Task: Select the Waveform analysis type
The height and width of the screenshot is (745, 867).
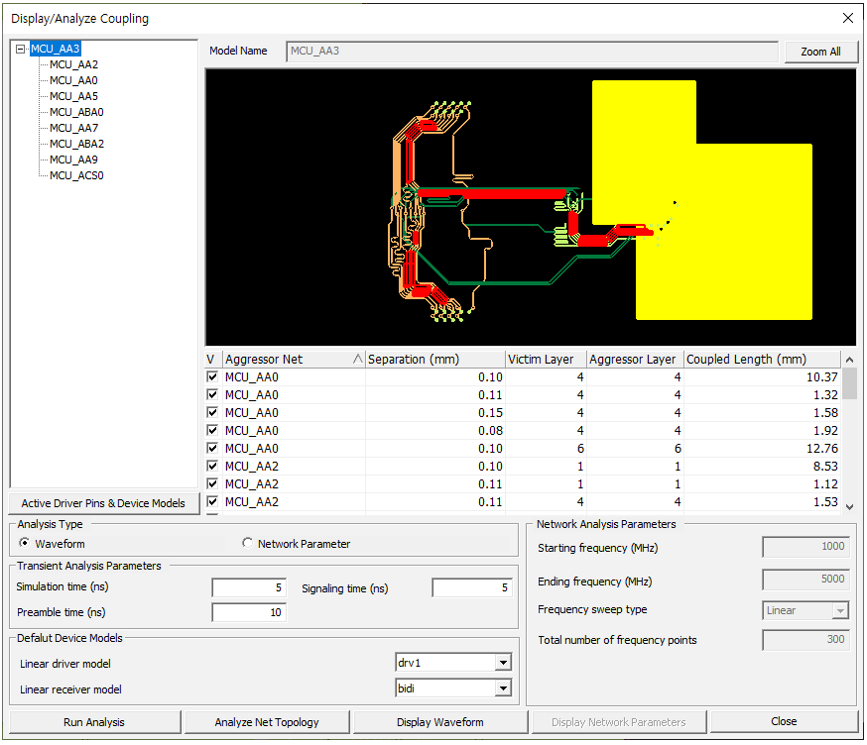Action: tap(25, 544)
